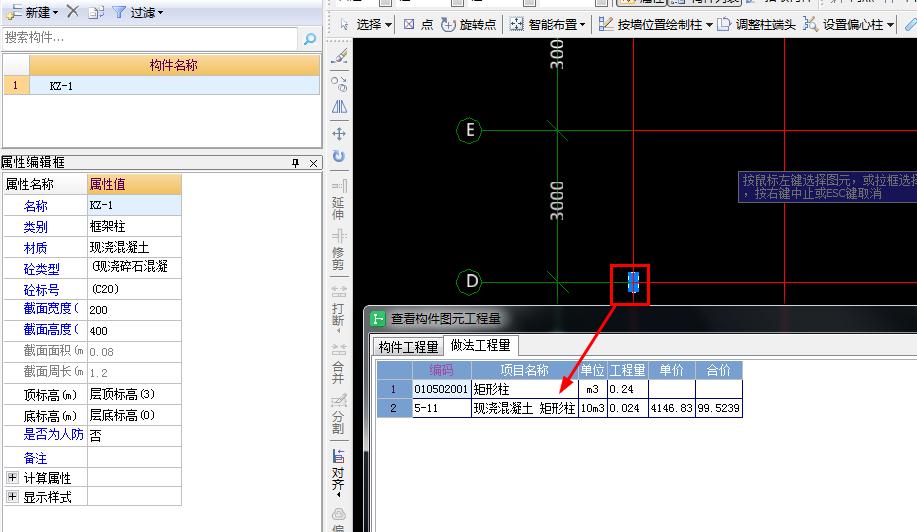
Task: Click the 现浇混凝土 矩形柱 item name cell
Action: click(x=525, y=408)
